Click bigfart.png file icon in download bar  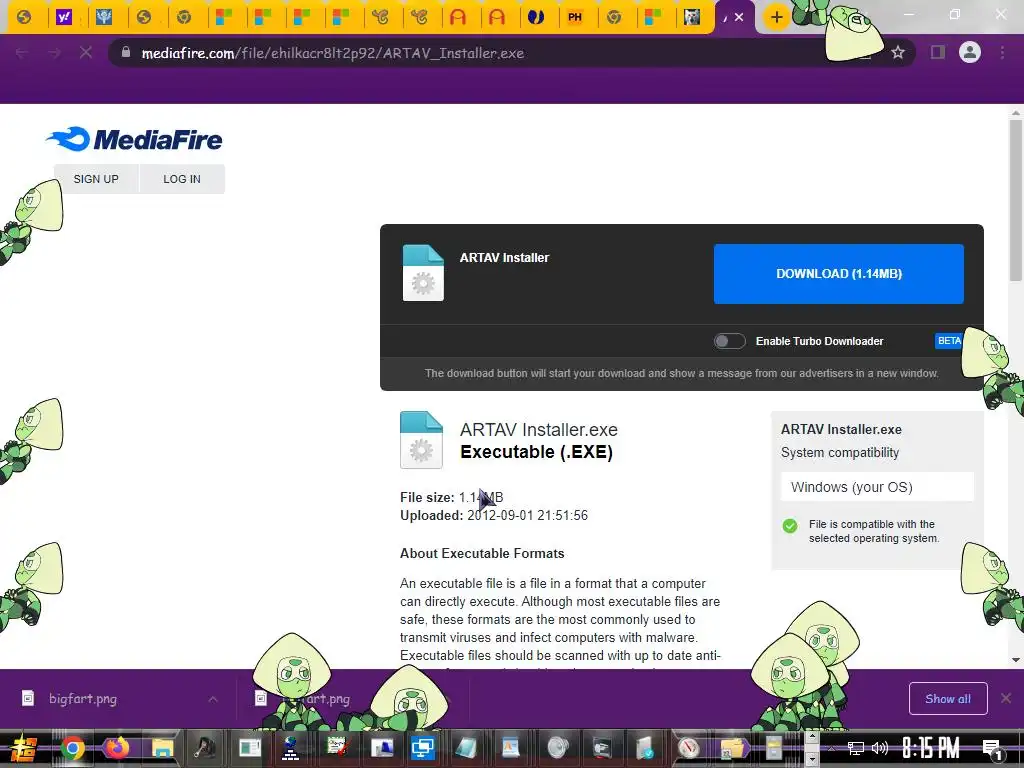28,698
